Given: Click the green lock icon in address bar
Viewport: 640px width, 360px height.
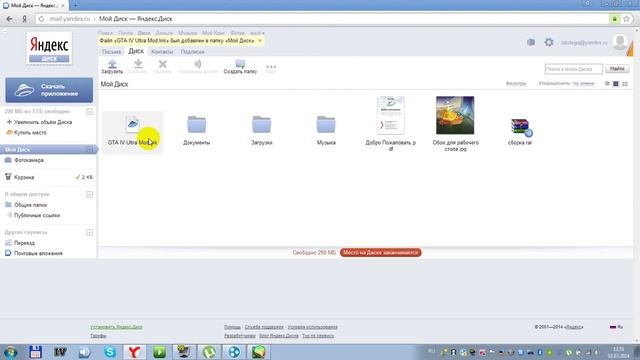Looking at the screenshot, I should click(615, 19).
